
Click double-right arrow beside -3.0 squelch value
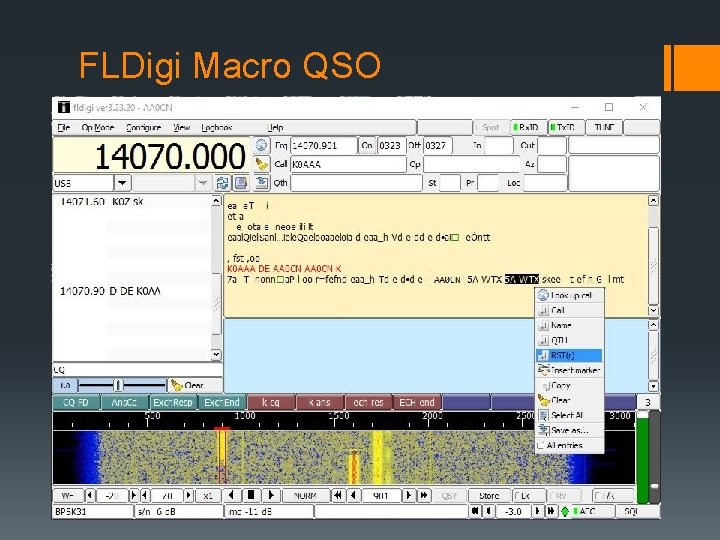[550, 511]
